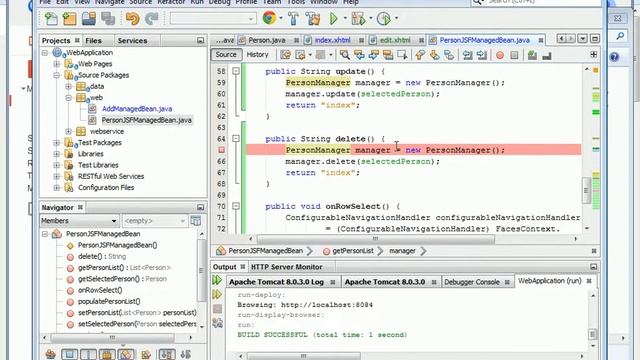640x360 pixels.
Task: Open the index.xhtml editor tab
Action: (x=333, y=40)
